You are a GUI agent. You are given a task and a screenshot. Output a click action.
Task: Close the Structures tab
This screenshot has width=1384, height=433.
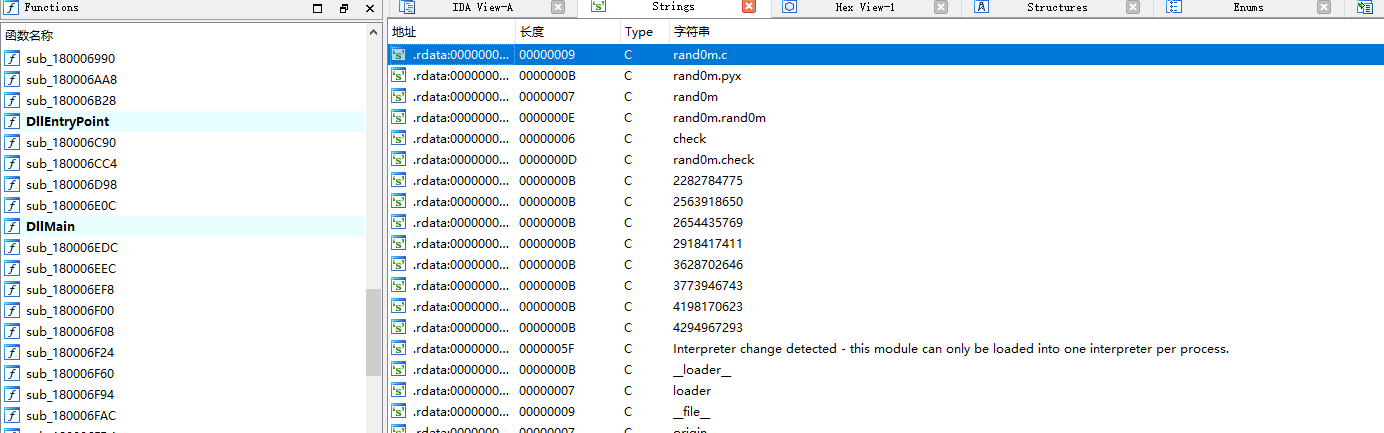(1133, 7)
